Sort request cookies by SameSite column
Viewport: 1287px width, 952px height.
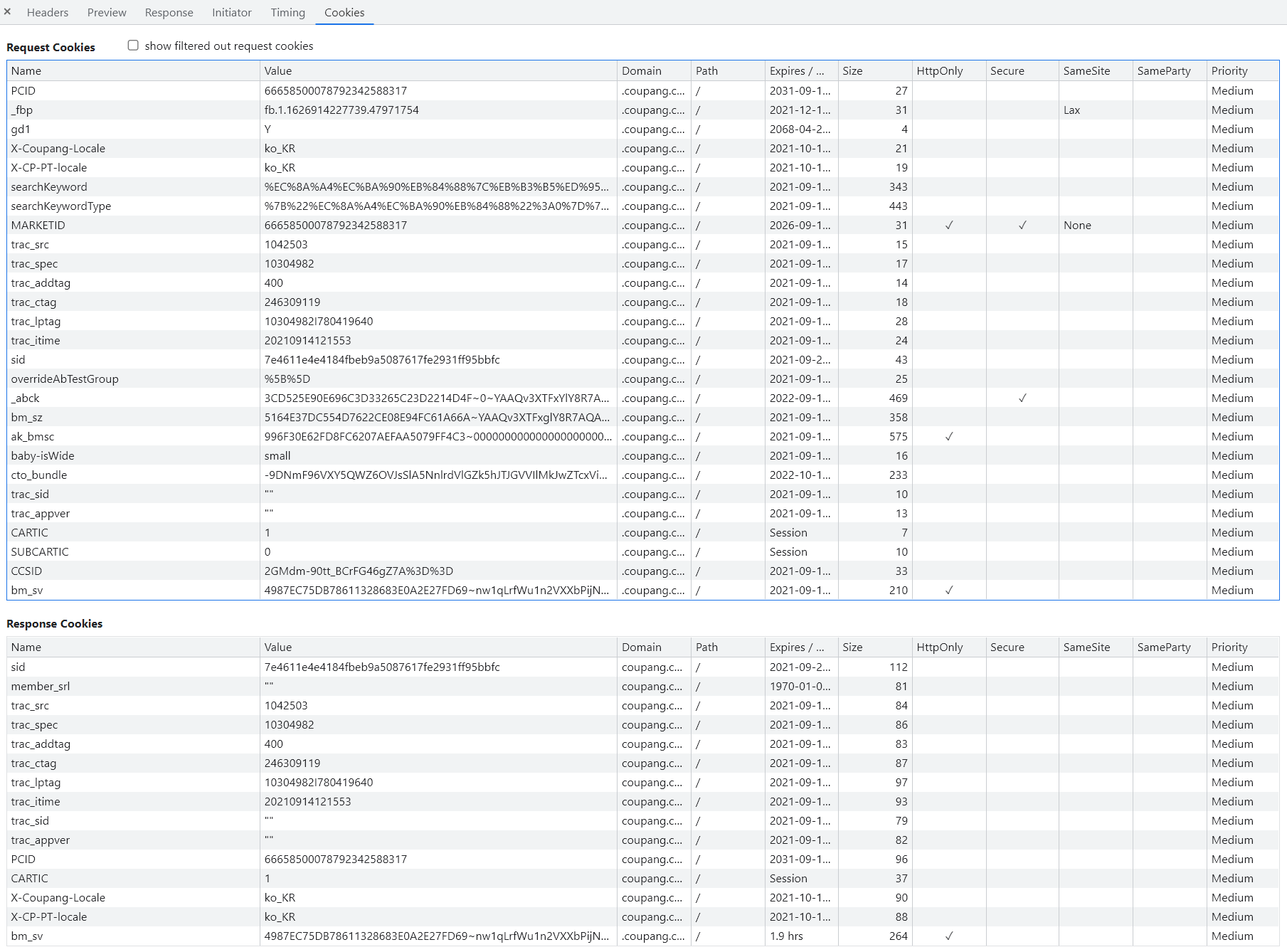pos(1096,71)
